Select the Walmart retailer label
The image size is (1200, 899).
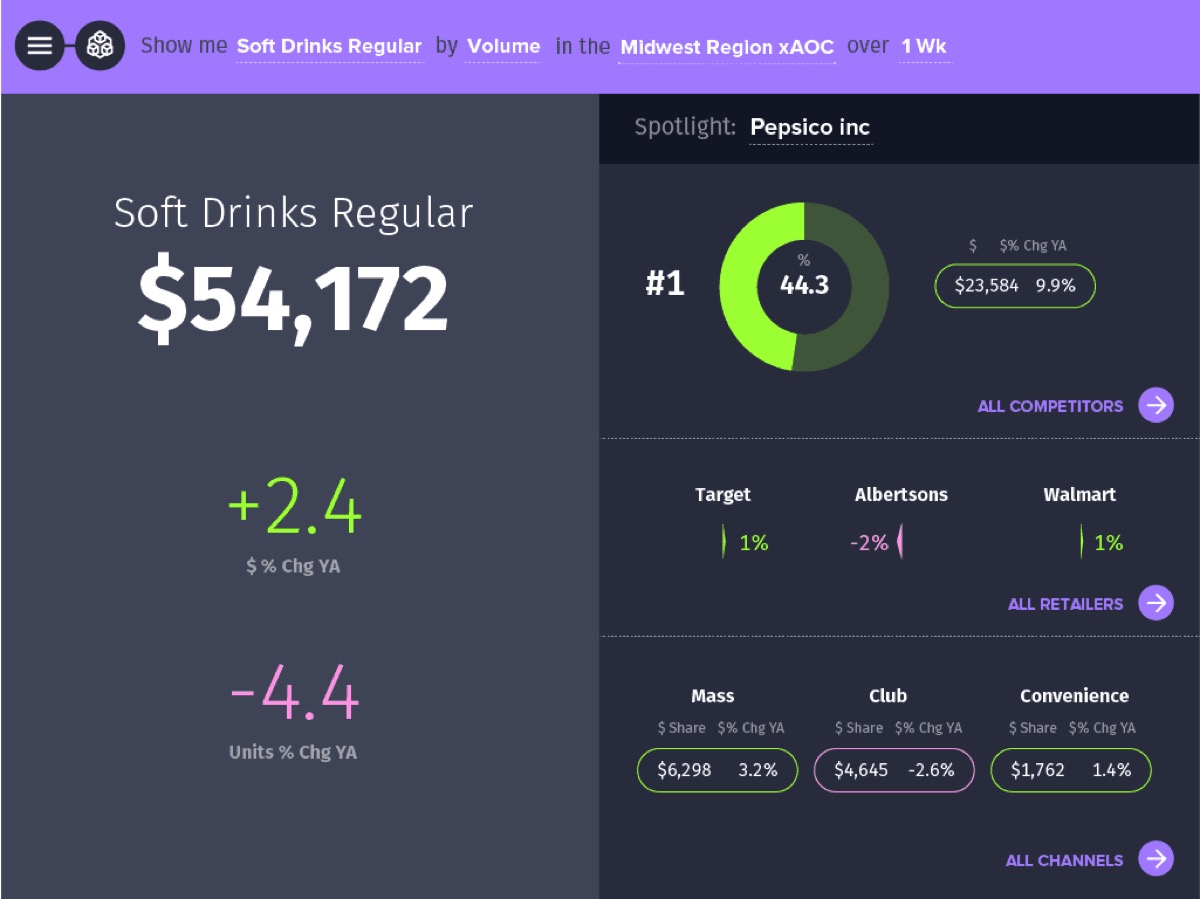point(1080,494)
